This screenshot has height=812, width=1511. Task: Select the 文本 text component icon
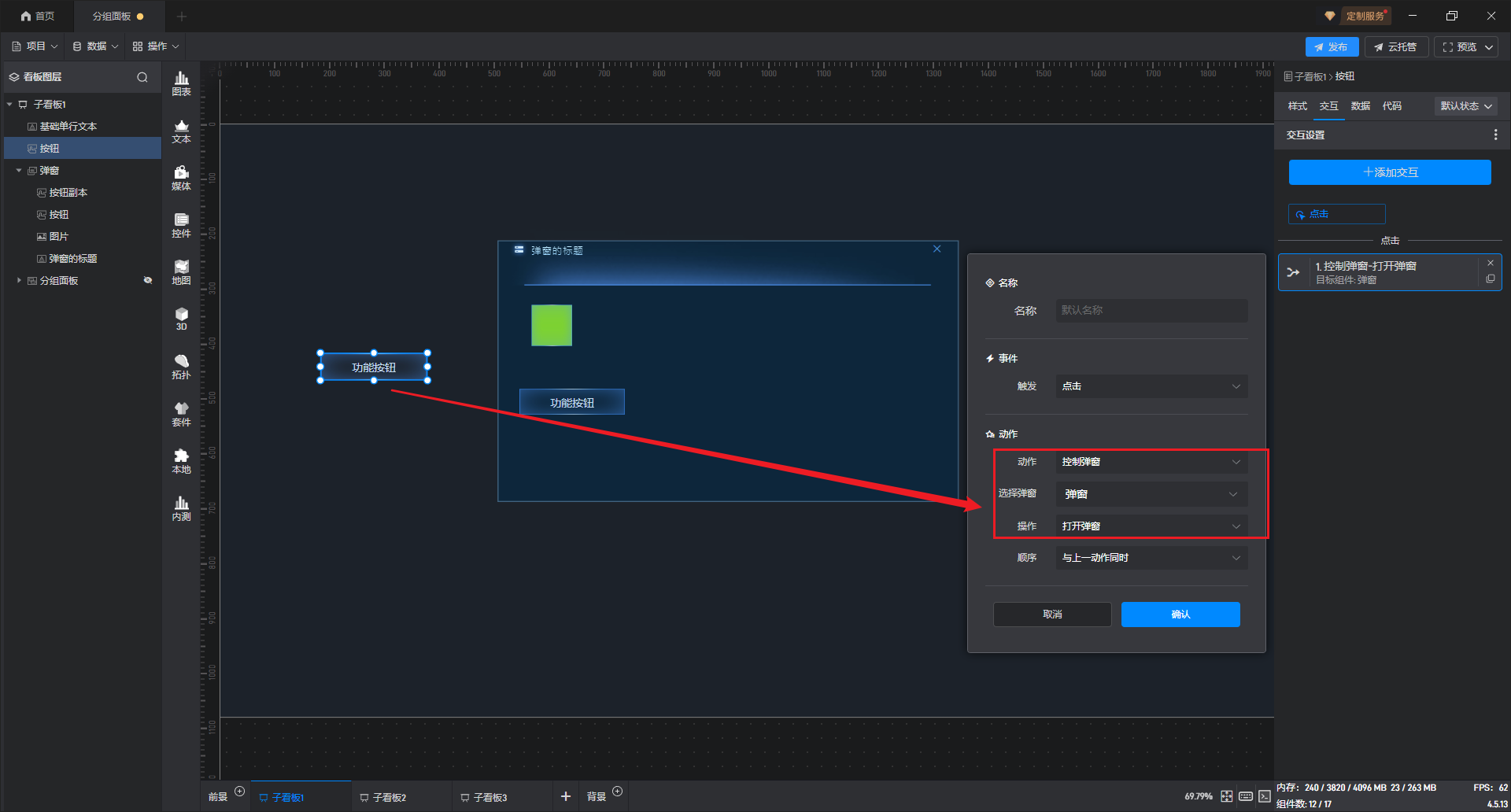[181, 131]
